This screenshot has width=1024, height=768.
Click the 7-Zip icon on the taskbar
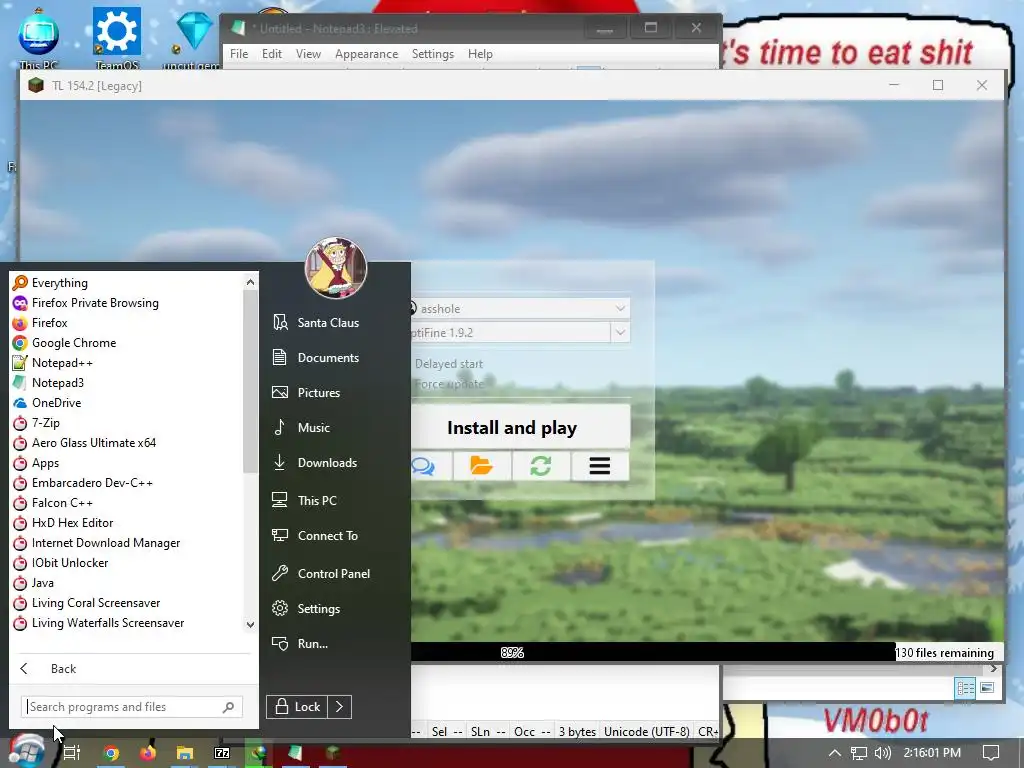222,753
